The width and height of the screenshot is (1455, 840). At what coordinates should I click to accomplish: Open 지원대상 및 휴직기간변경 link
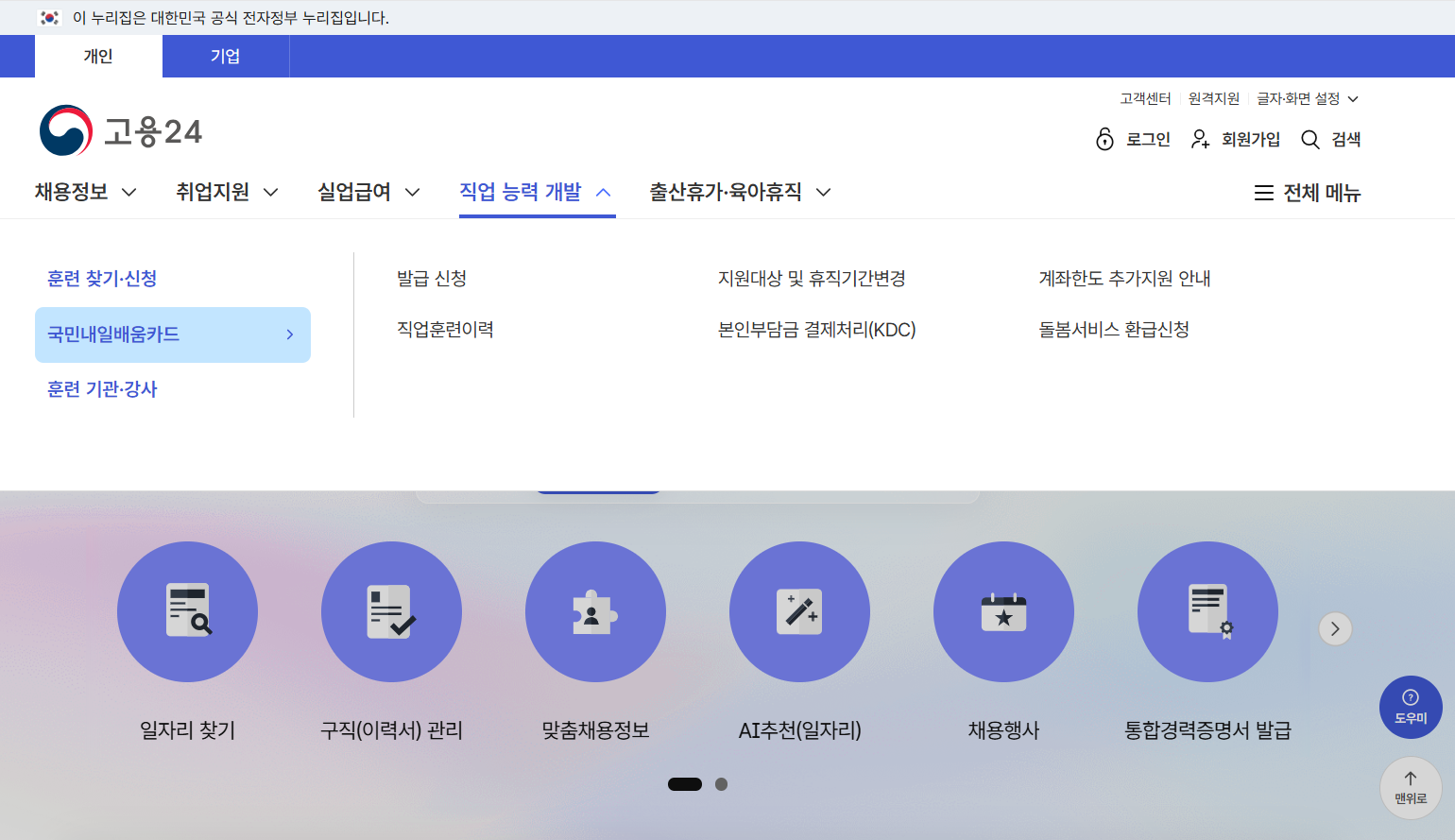coord(812,279)
